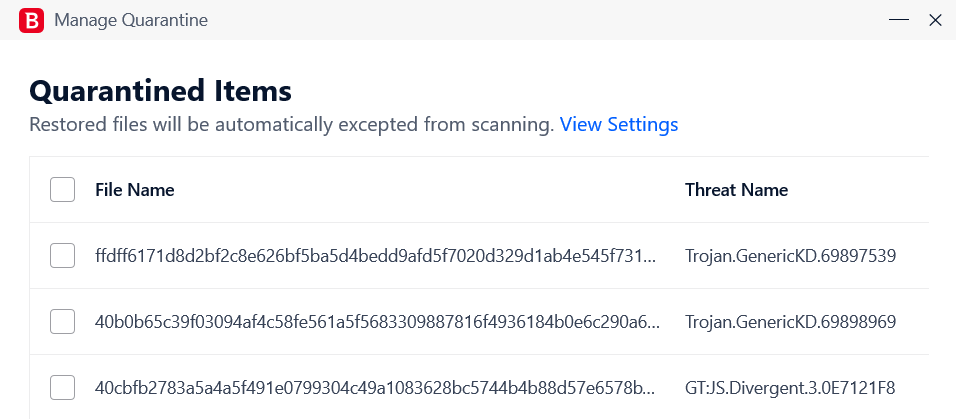Click the empty title bar area
Image resolution: width=956 pixels, height=419 pixels.
click(549, 20)
